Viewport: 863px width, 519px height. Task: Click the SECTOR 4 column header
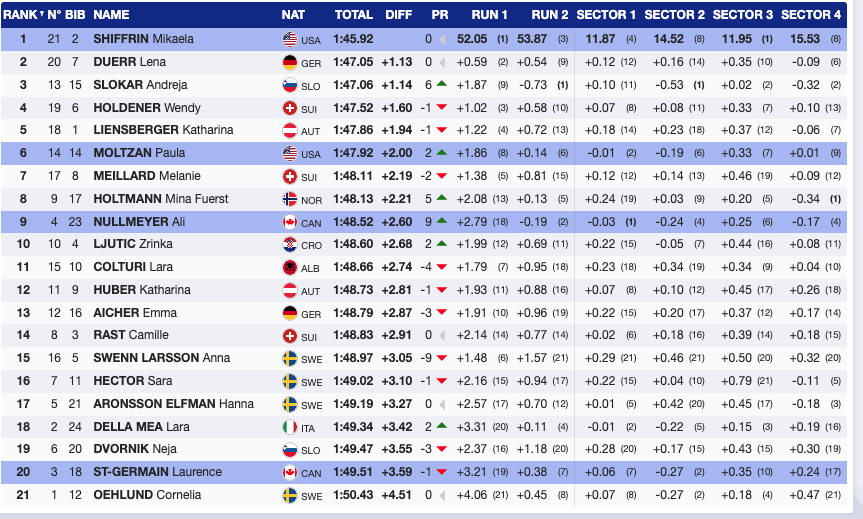[x=811, y=15]
